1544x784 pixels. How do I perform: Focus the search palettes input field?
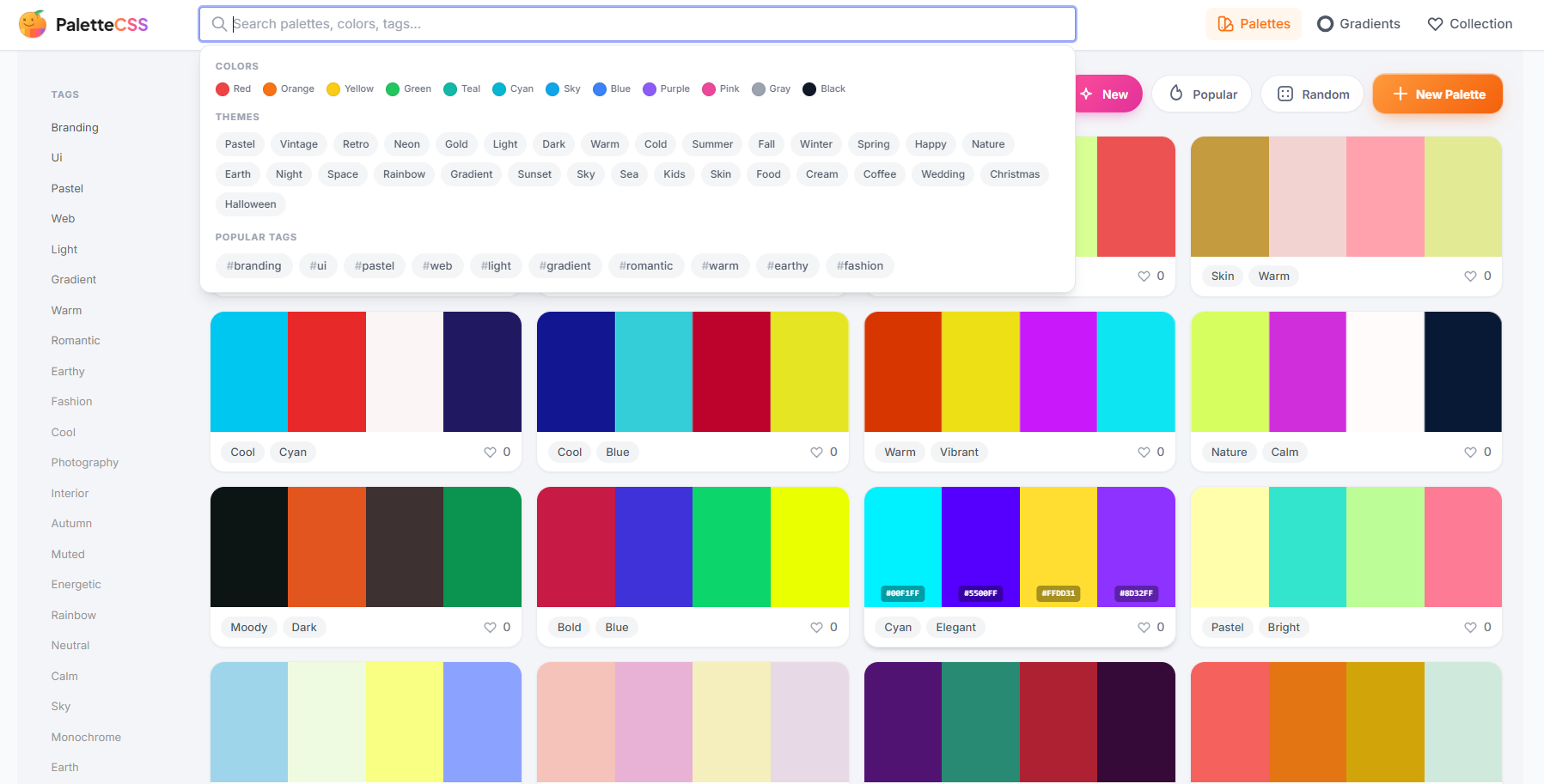(x=638, y=24)
